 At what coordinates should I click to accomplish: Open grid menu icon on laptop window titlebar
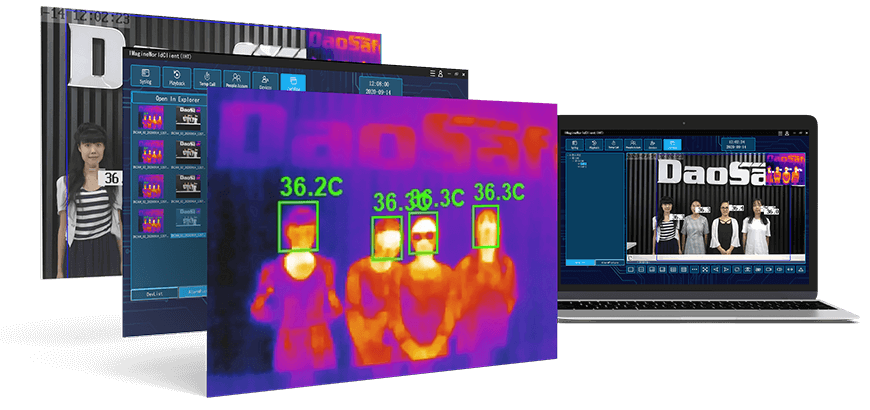click(x=780, y=133)
